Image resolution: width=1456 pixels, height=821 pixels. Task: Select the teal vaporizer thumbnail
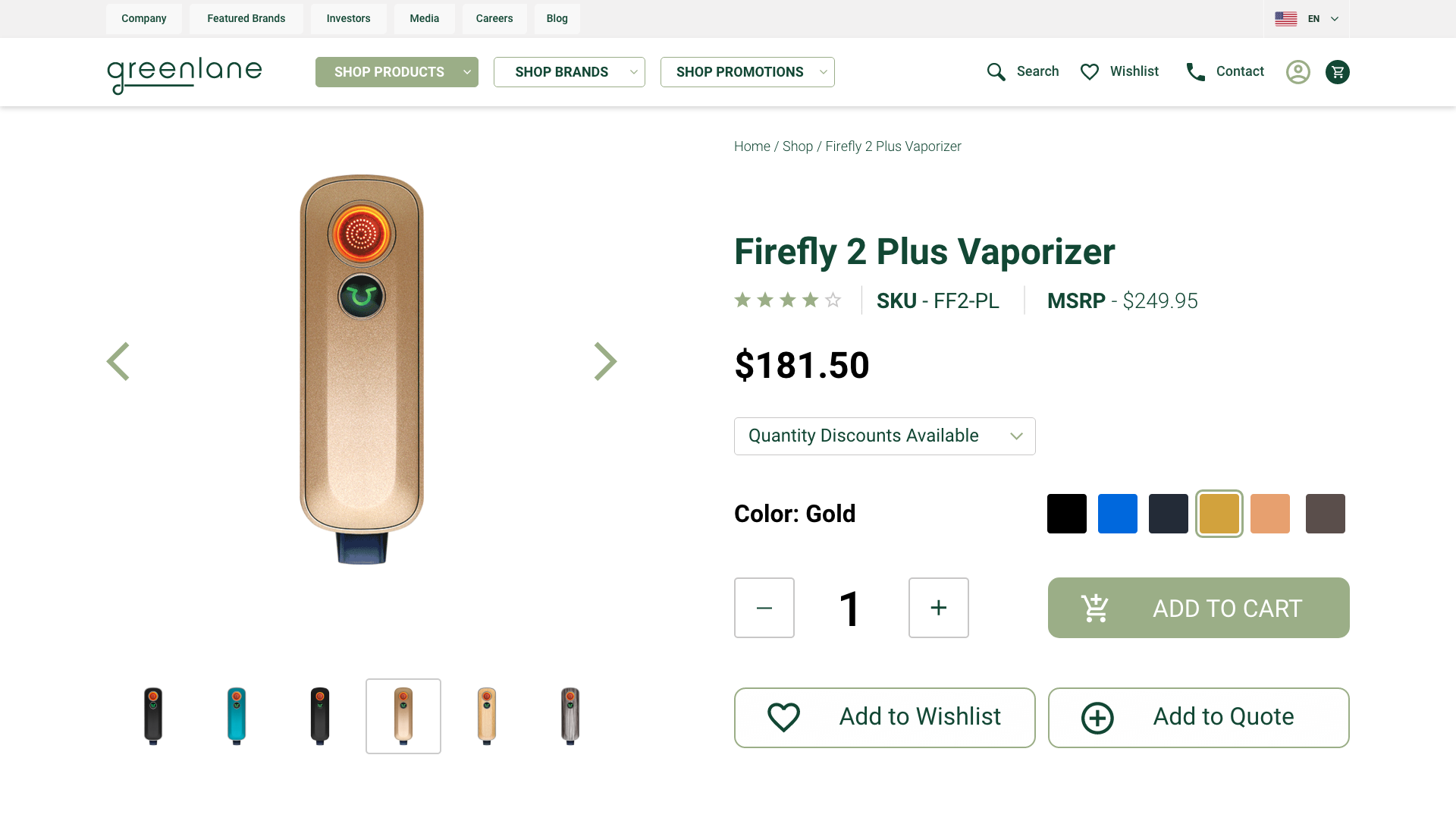point(237,716)
